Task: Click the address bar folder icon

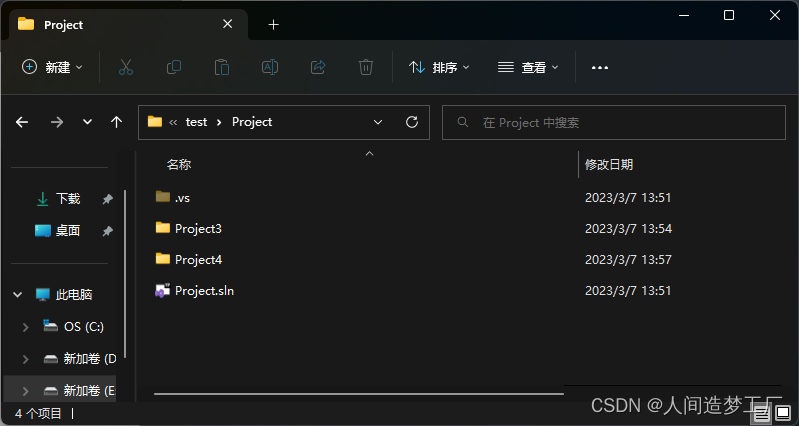Action: pos(154,121)
